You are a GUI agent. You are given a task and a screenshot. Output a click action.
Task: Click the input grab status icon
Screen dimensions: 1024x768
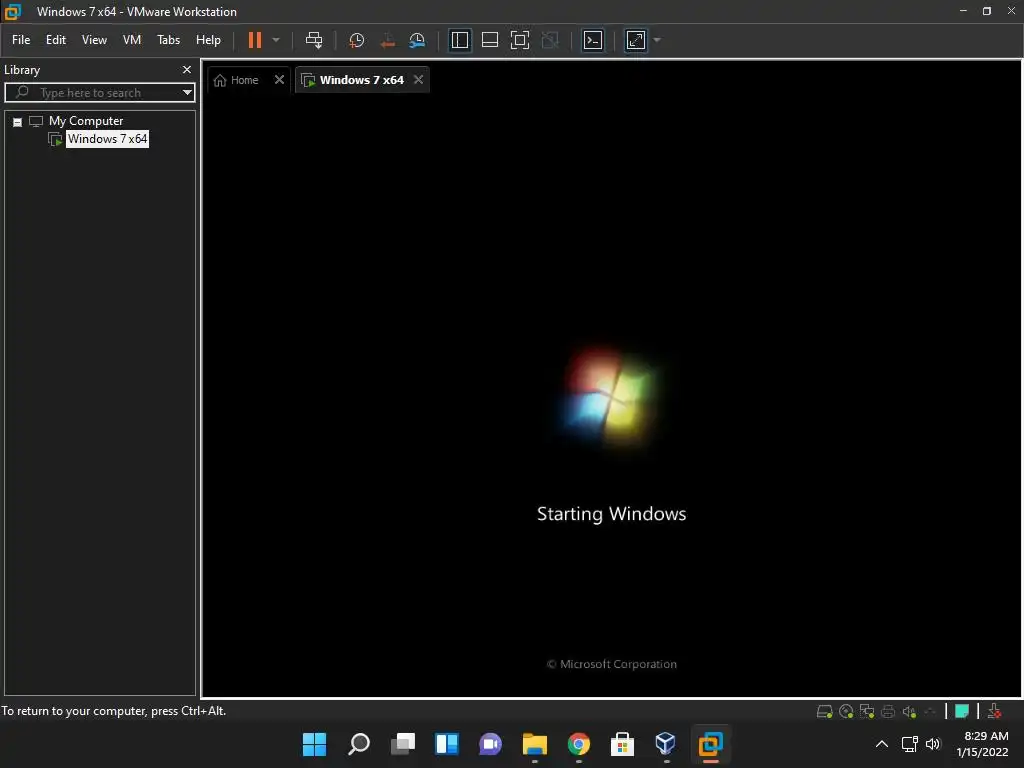coord(994,711)
